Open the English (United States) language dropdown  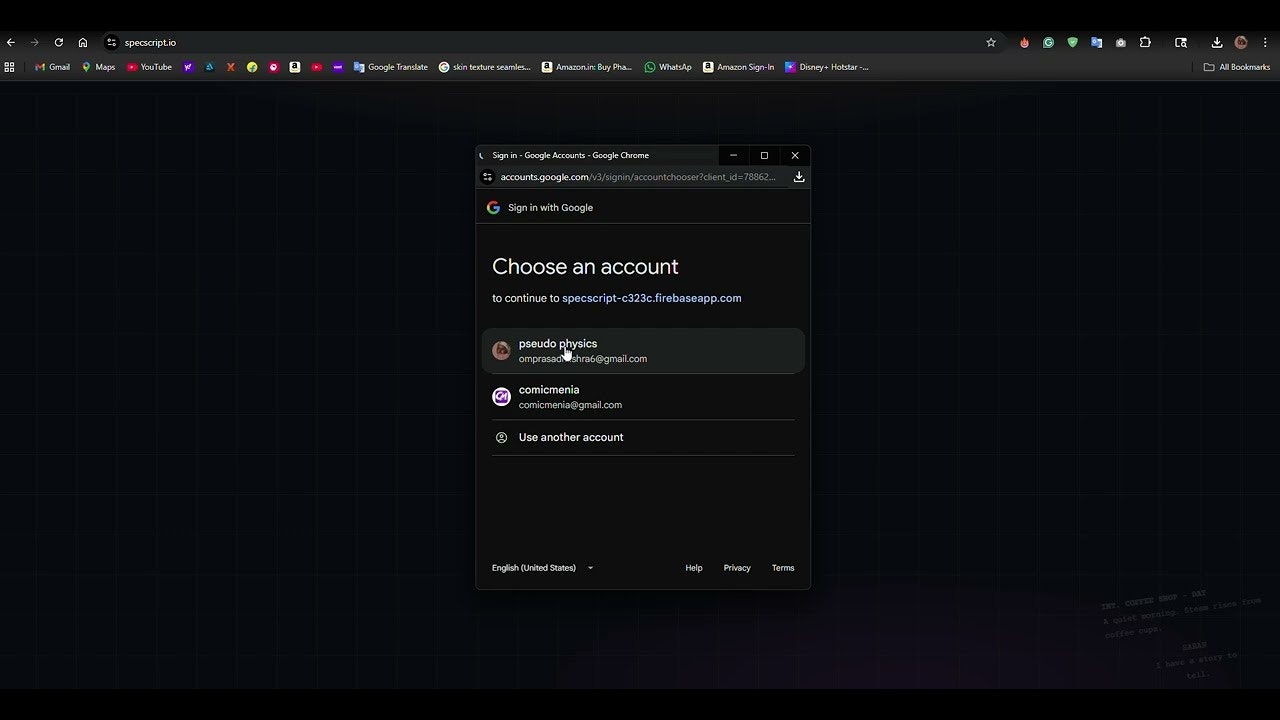542,567
